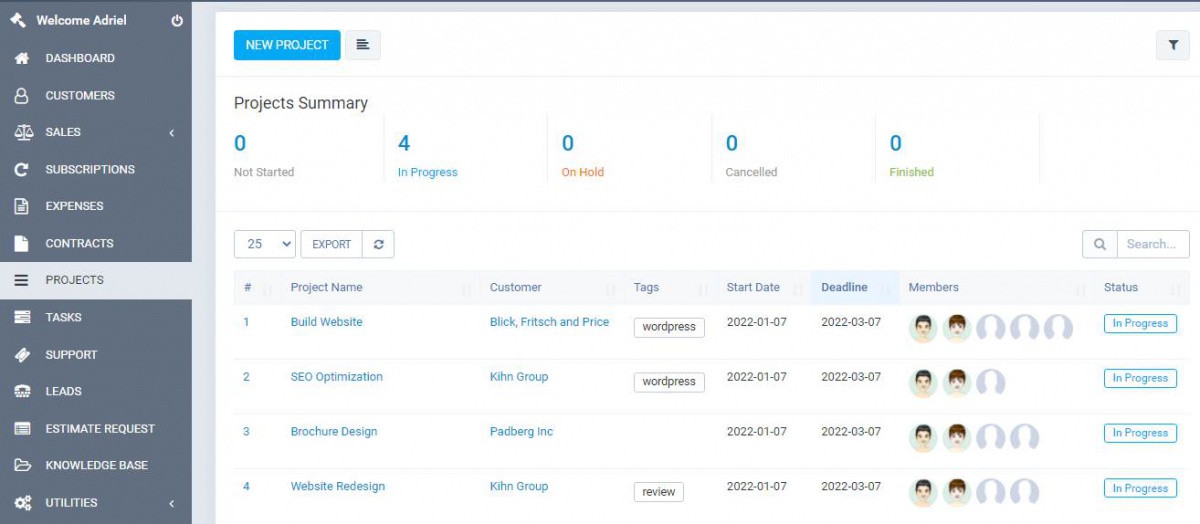Click the Dashboard home icon in sidebar
This screenshot has width=1200, height=524.
tap(22, 59)
